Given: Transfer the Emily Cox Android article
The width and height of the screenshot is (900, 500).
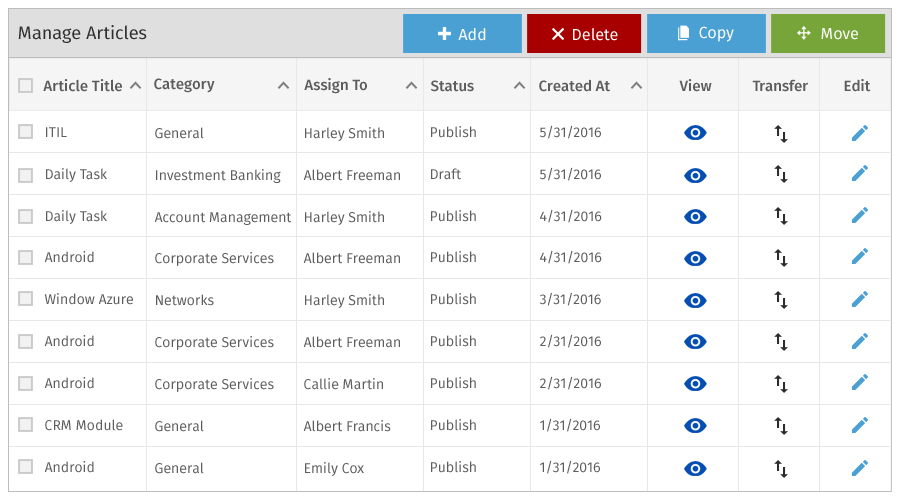Looking at the screenshot, I should coord(781,468).
